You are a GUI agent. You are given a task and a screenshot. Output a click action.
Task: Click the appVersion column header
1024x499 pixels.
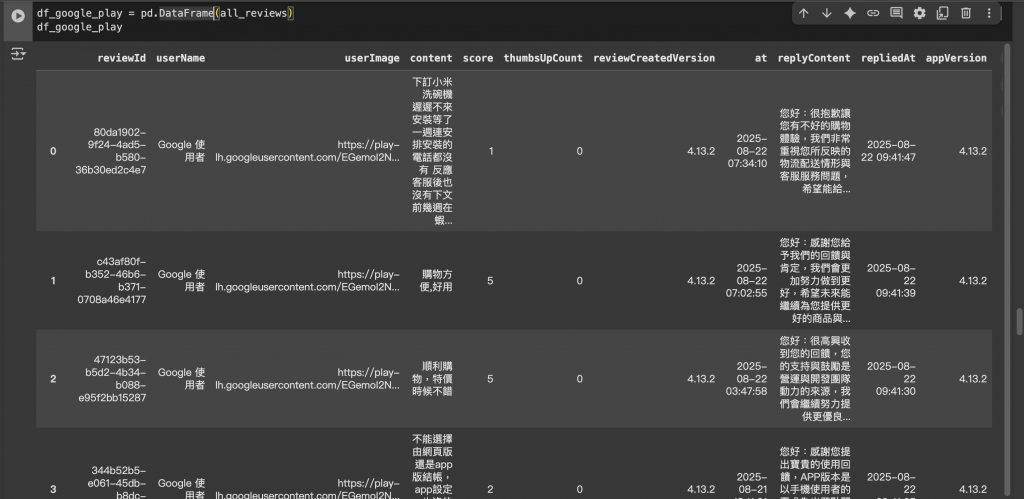point(956,58)
